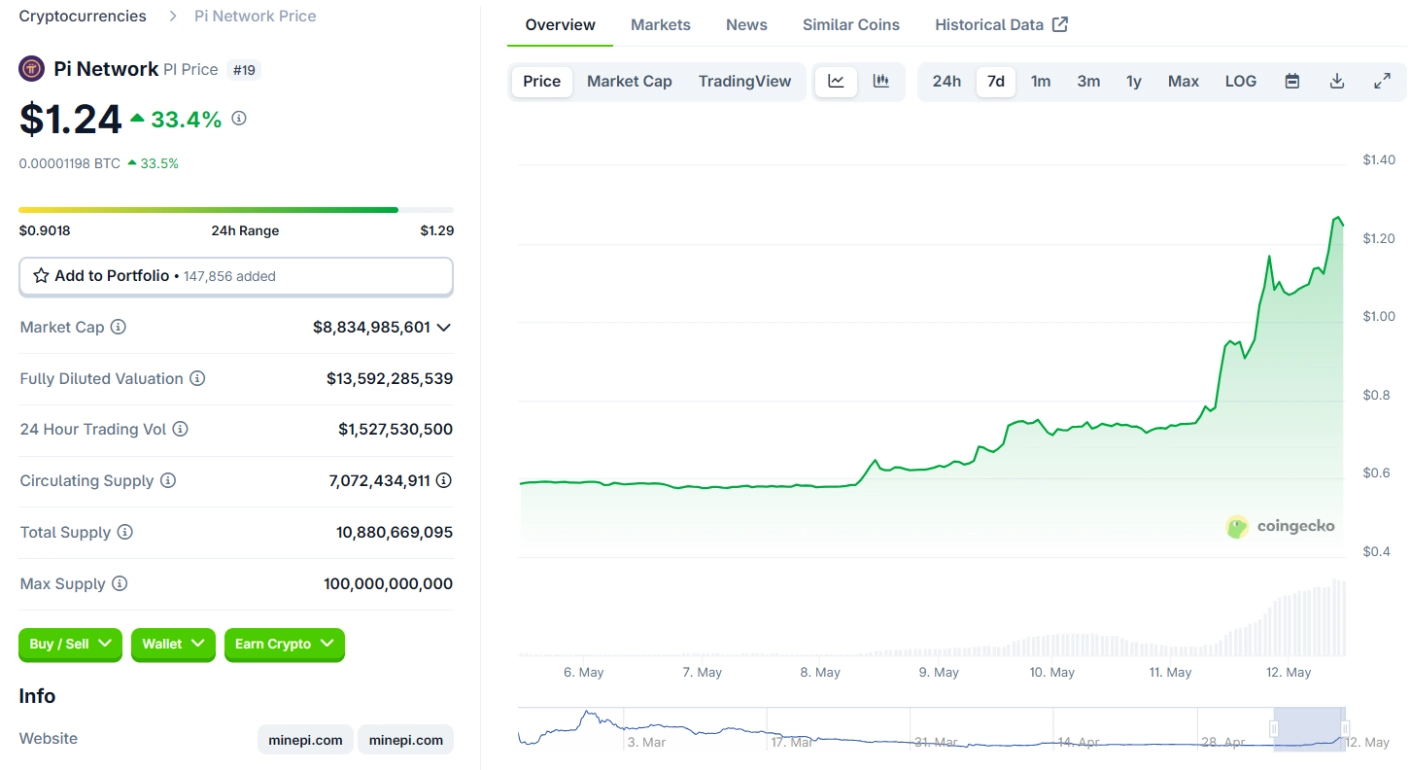This screenshot has height=770, width=1410.
Task: Open the Markets tab
Action: tap(660, 24)
